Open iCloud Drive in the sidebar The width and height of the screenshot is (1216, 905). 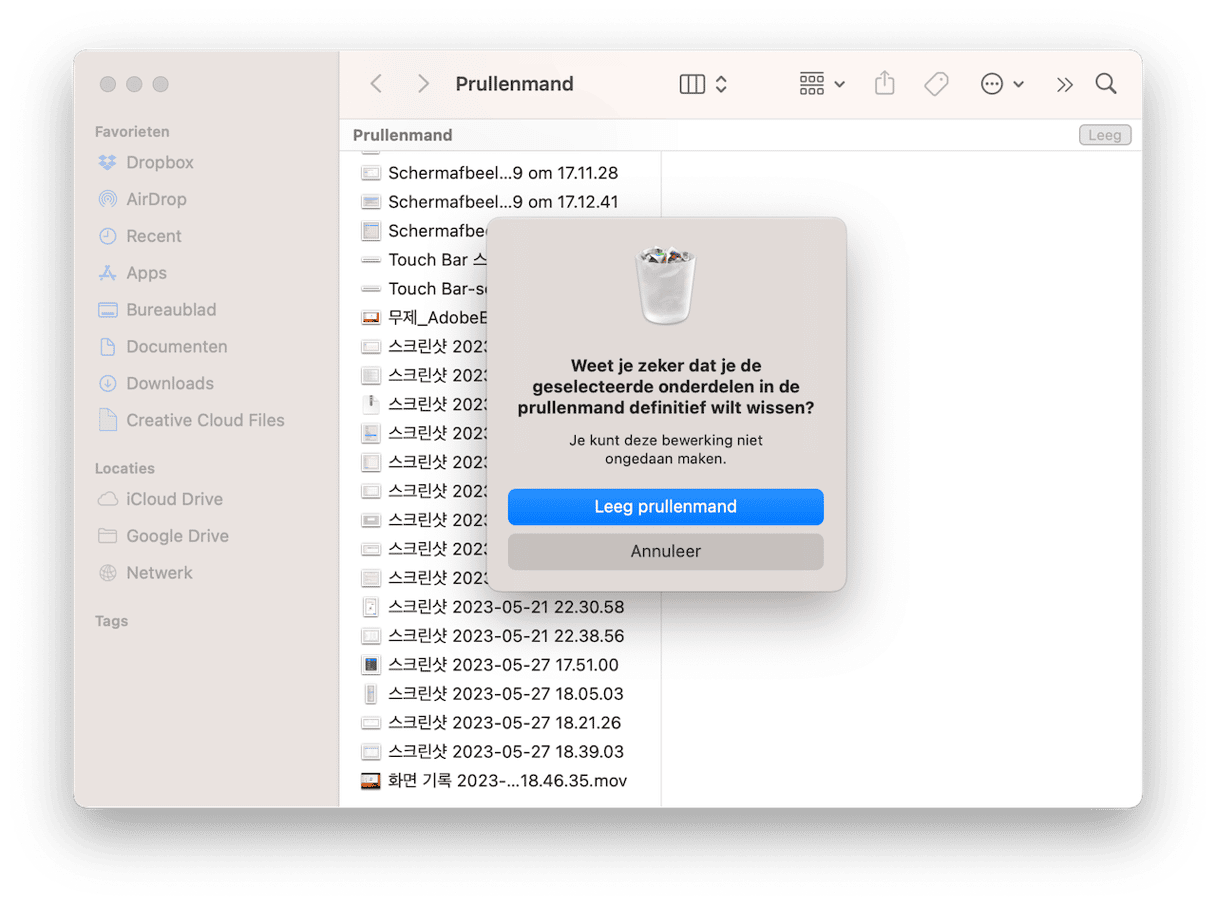pyautogui.click(x=174, y=499)
